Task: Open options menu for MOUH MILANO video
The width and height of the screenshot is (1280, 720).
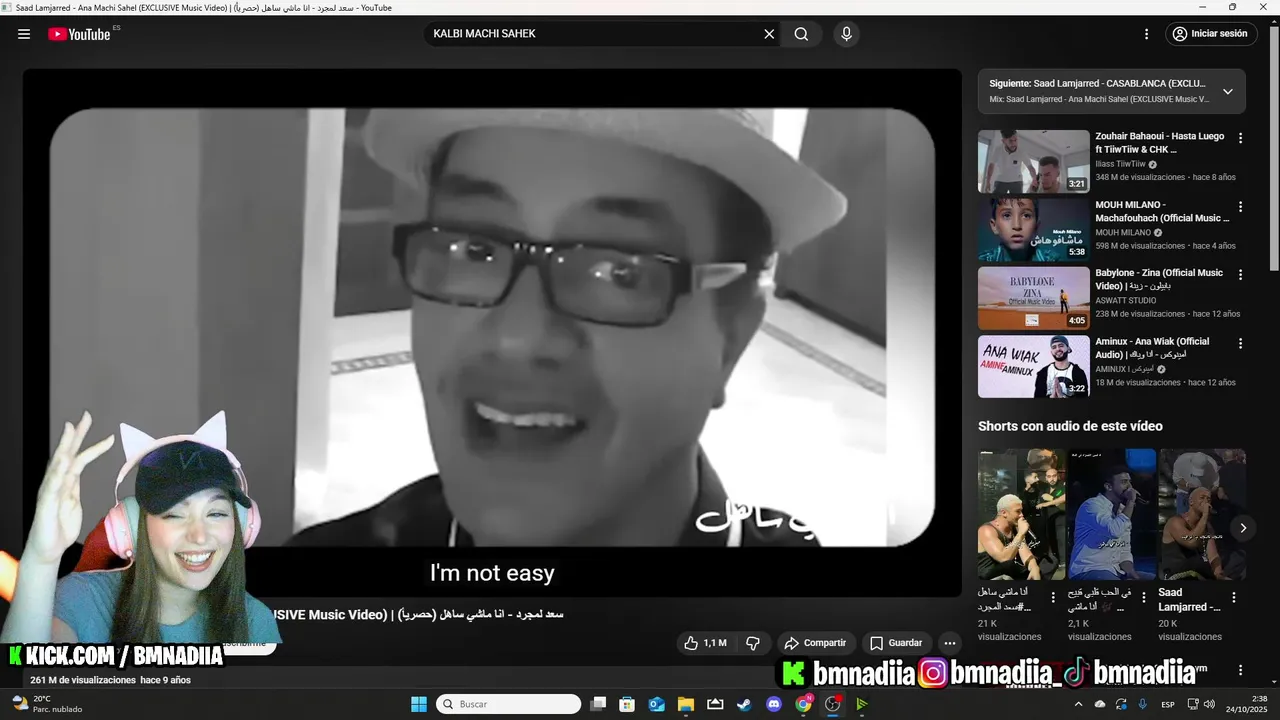Action: click(1241, 207)
